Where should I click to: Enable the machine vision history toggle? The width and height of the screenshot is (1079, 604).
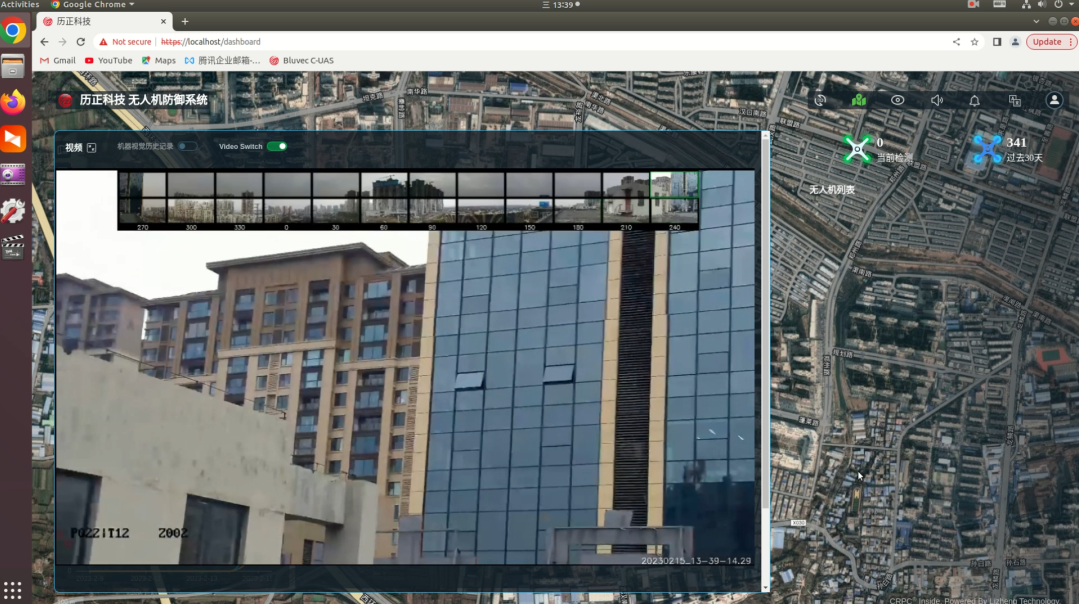(x=186, y=147)
